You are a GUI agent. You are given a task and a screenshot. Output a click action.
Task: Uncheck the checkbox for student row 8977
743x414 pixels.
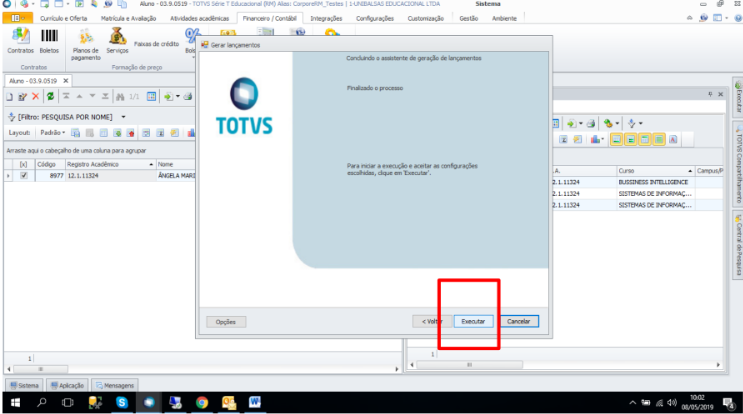click(x=23, y=175)
